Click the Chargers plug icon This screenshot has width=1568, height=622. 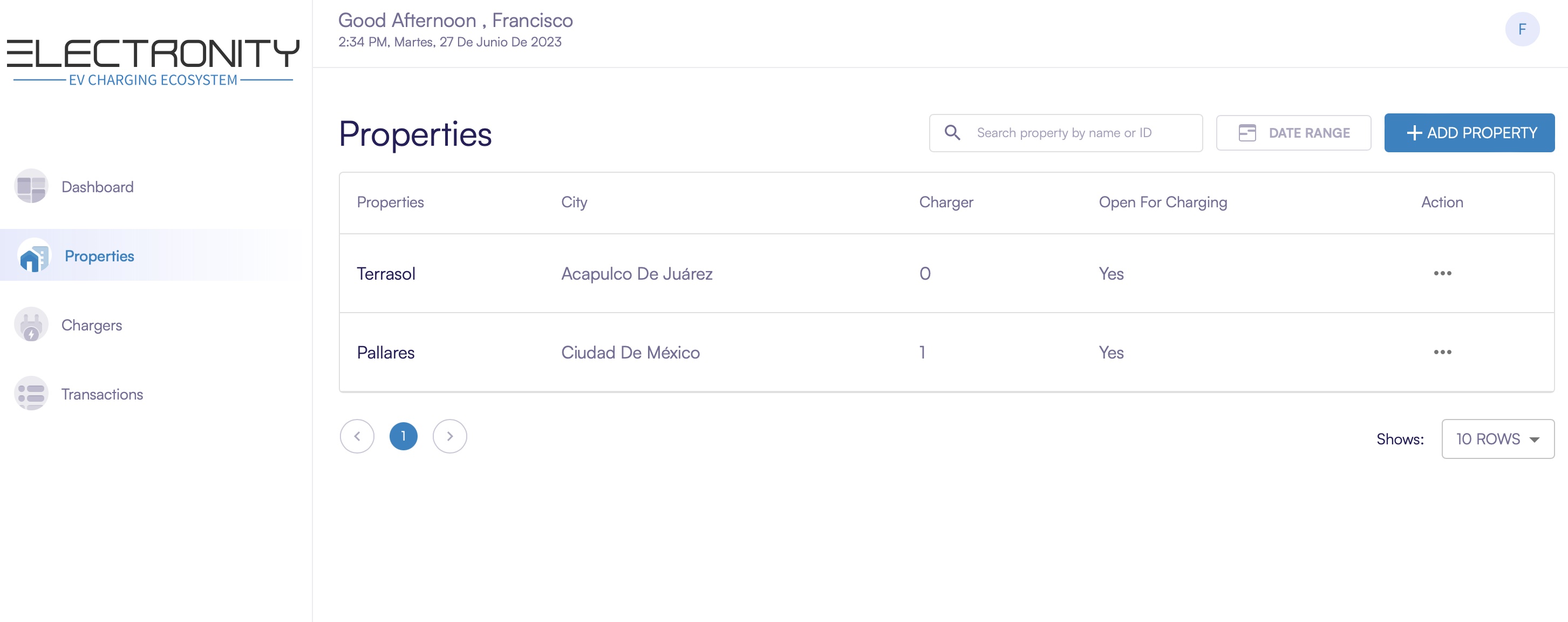click(x=31, y=326)
